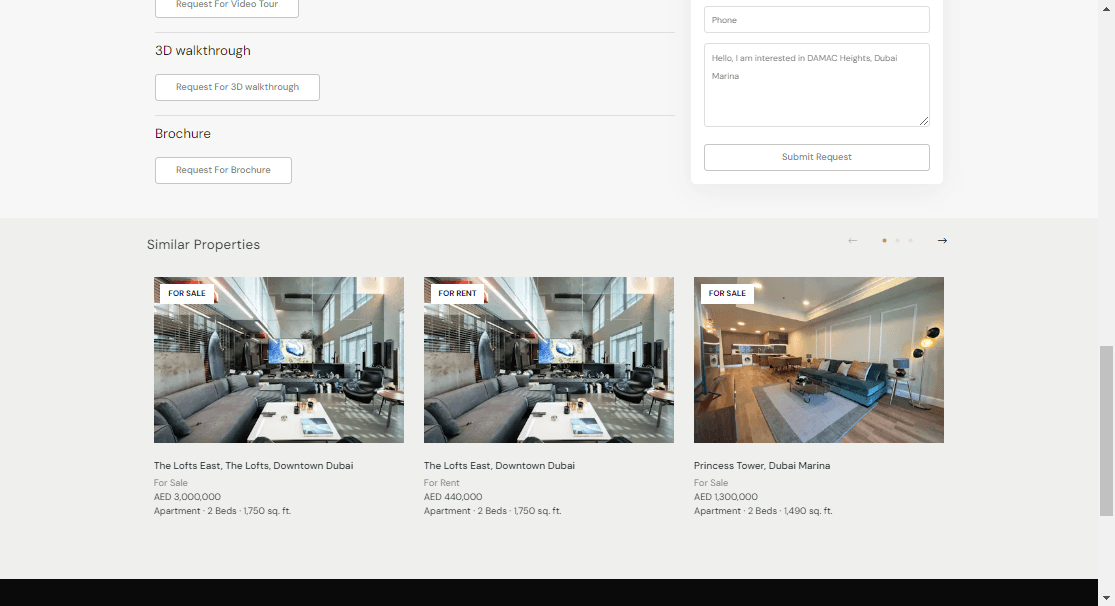This screenshot has height=606, width=1115.
Task: Focus the Phone input field
Action: coord(816,20)
